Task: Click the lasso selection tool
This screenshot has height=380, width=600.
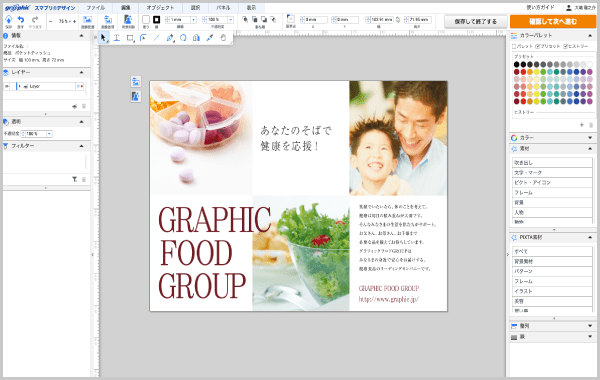Action: coord(183,38)
